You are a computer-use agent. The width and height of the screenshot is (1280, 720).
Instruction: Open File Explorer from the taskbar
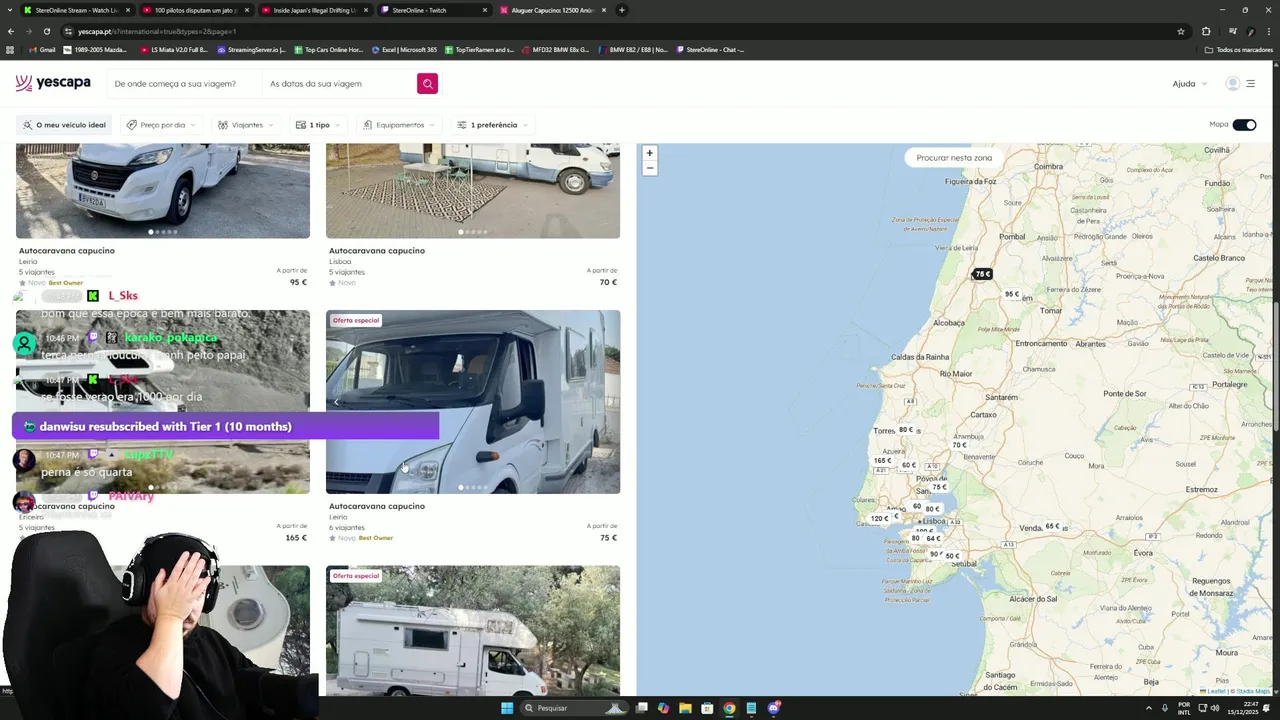click(x=685, y=708)
